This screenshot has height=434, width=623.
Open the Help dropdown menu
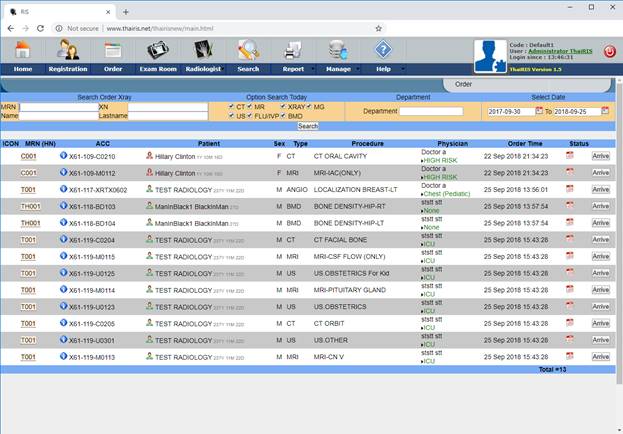pos(383,69)
